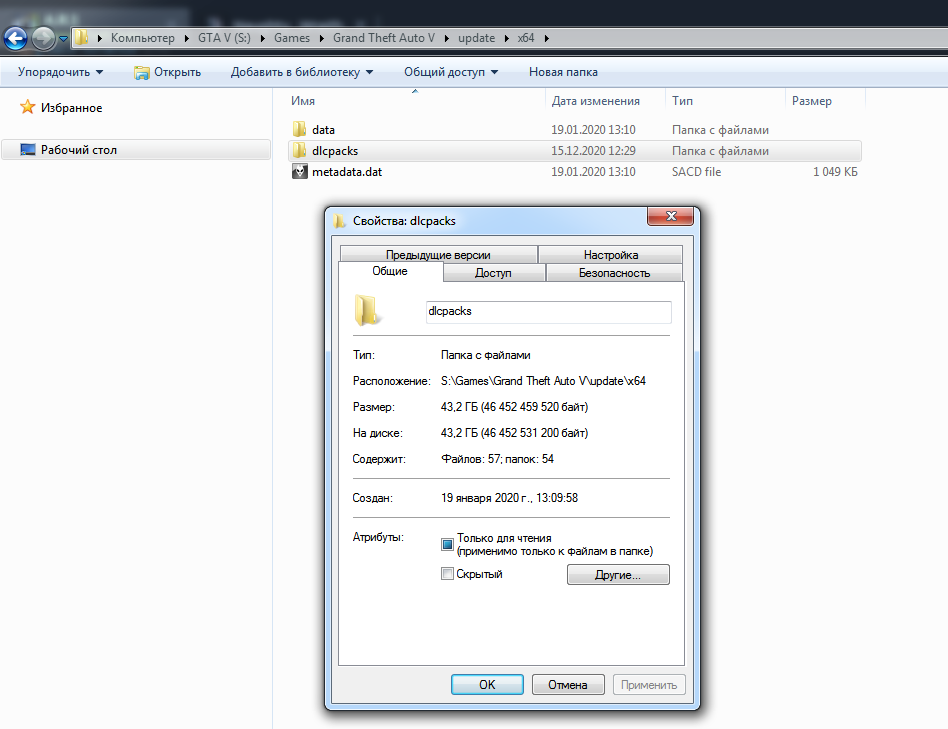Open the Упорядочить dropdown menu
Screen dimensions: 948x729
(60, 72)
